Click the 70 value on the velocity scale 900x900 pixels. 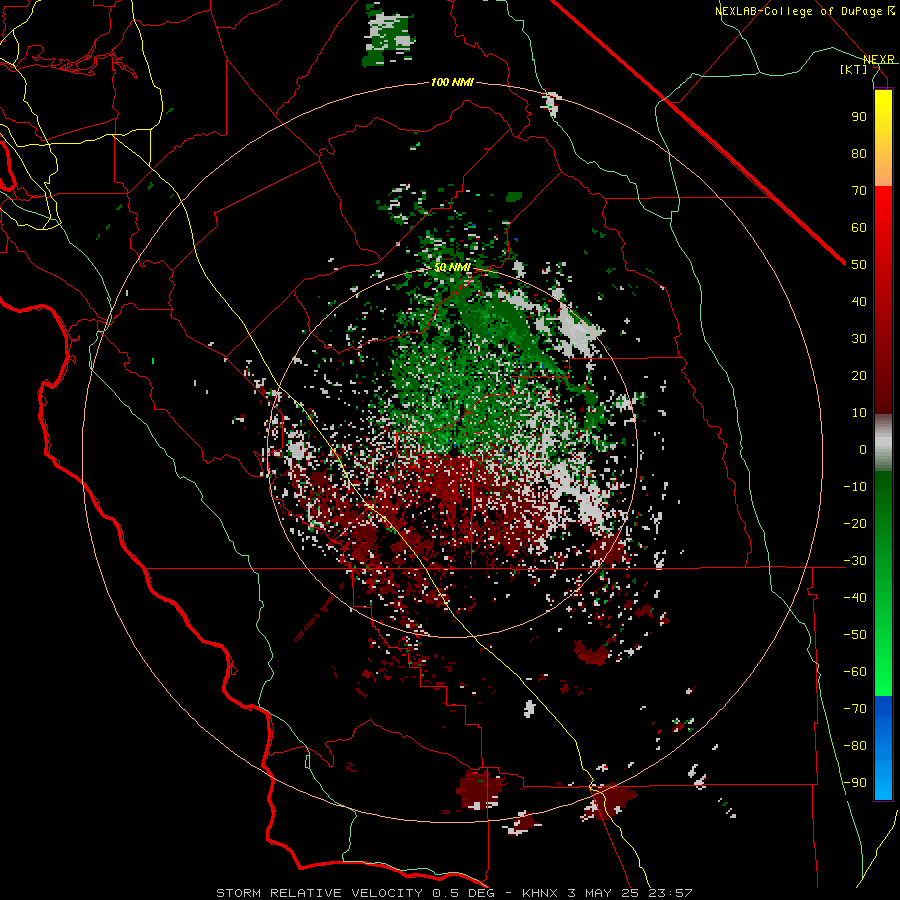click(859, 191)
